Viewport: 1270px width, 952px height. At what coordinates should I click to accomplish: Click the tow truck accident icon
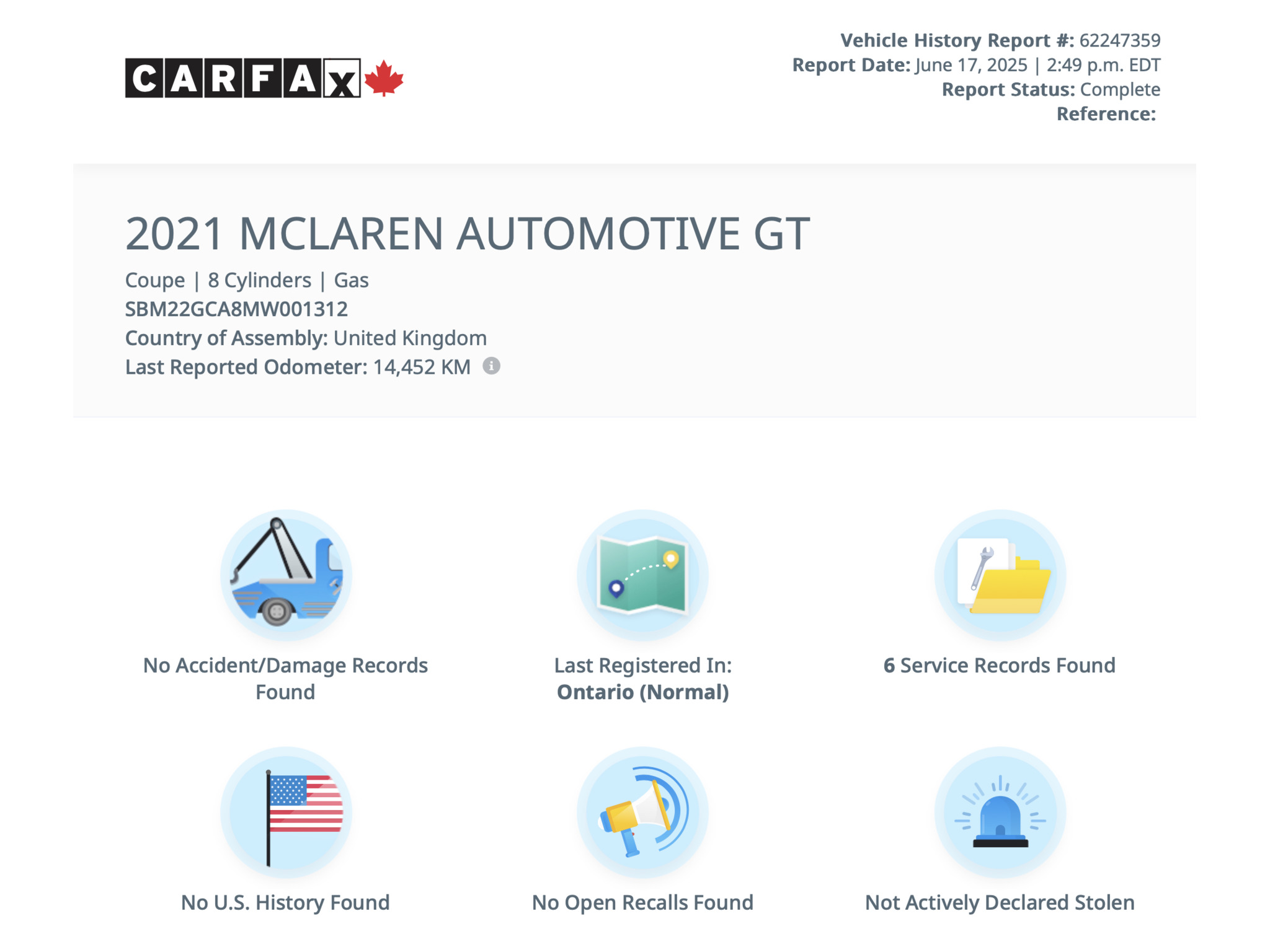(x=286, y=575)
